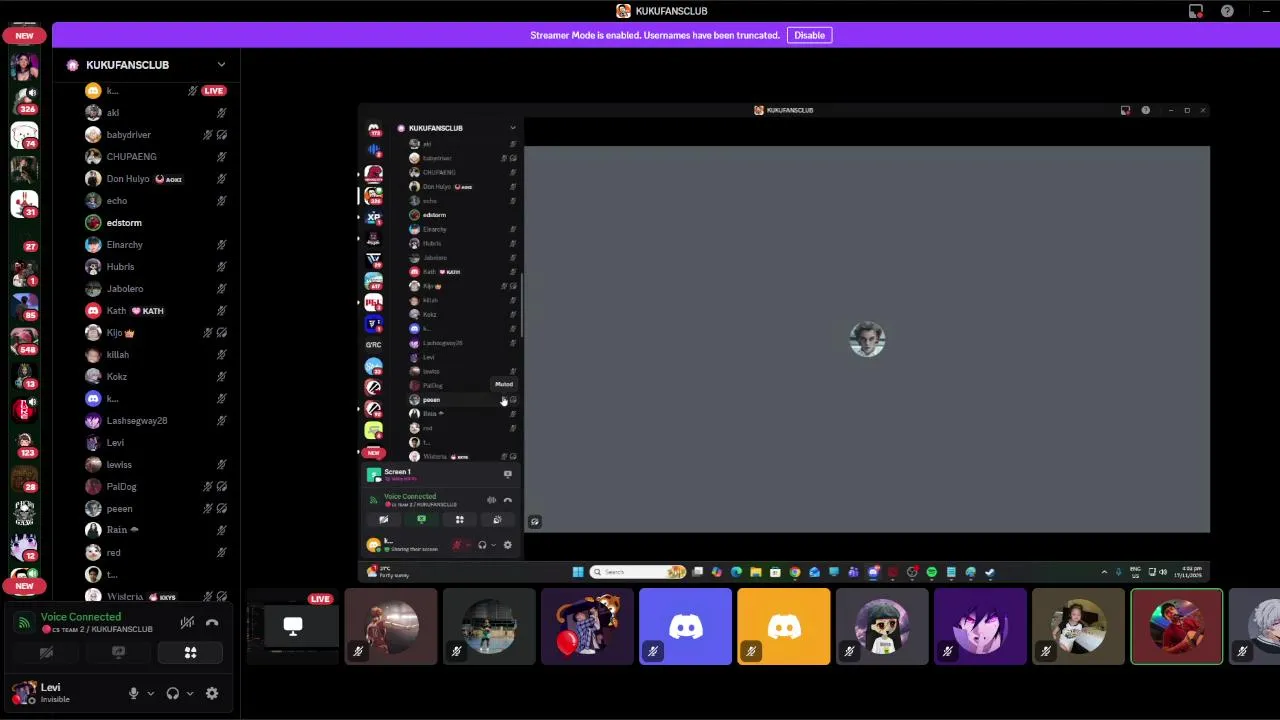Select peeen in the voice member list

[155, 509]
